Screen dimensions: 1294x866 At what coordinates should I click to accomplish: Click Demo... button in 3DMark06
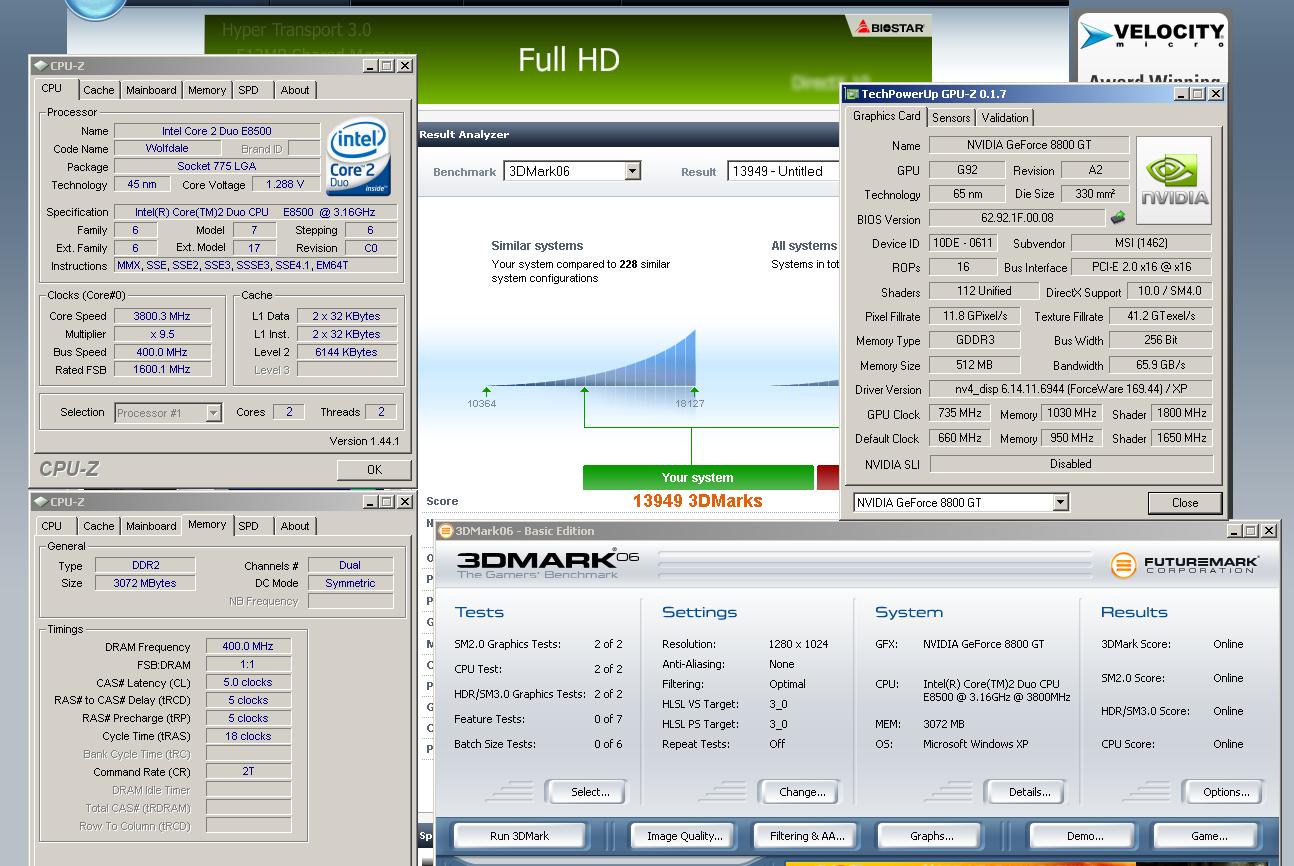tap(1085, 836)
